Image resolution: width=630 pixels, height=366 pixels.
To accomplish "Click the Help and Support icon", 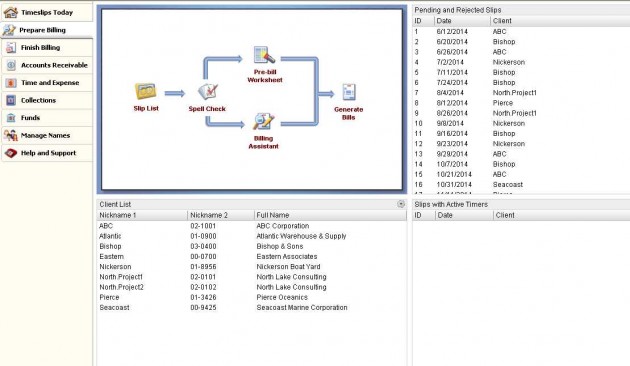I will 11,153.
